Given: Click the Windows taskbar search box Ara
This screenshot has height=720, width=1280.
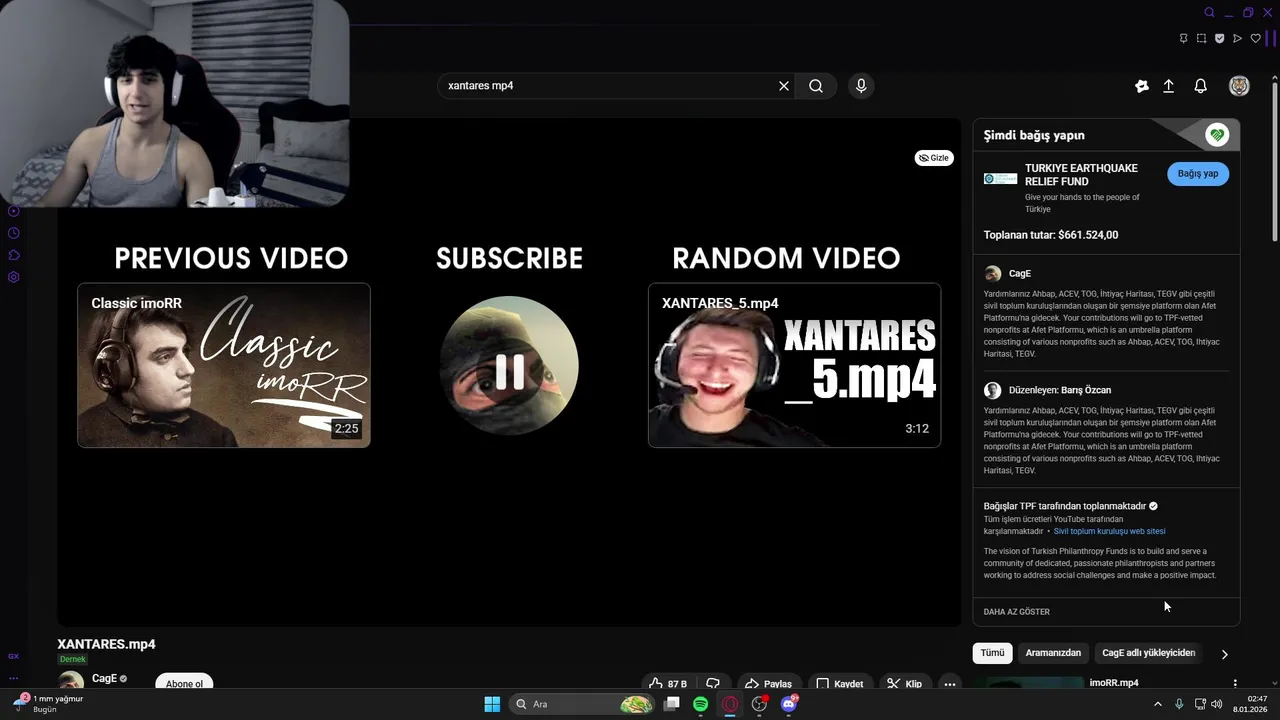Looking at the screenshot, I should [x=583, y=704].
